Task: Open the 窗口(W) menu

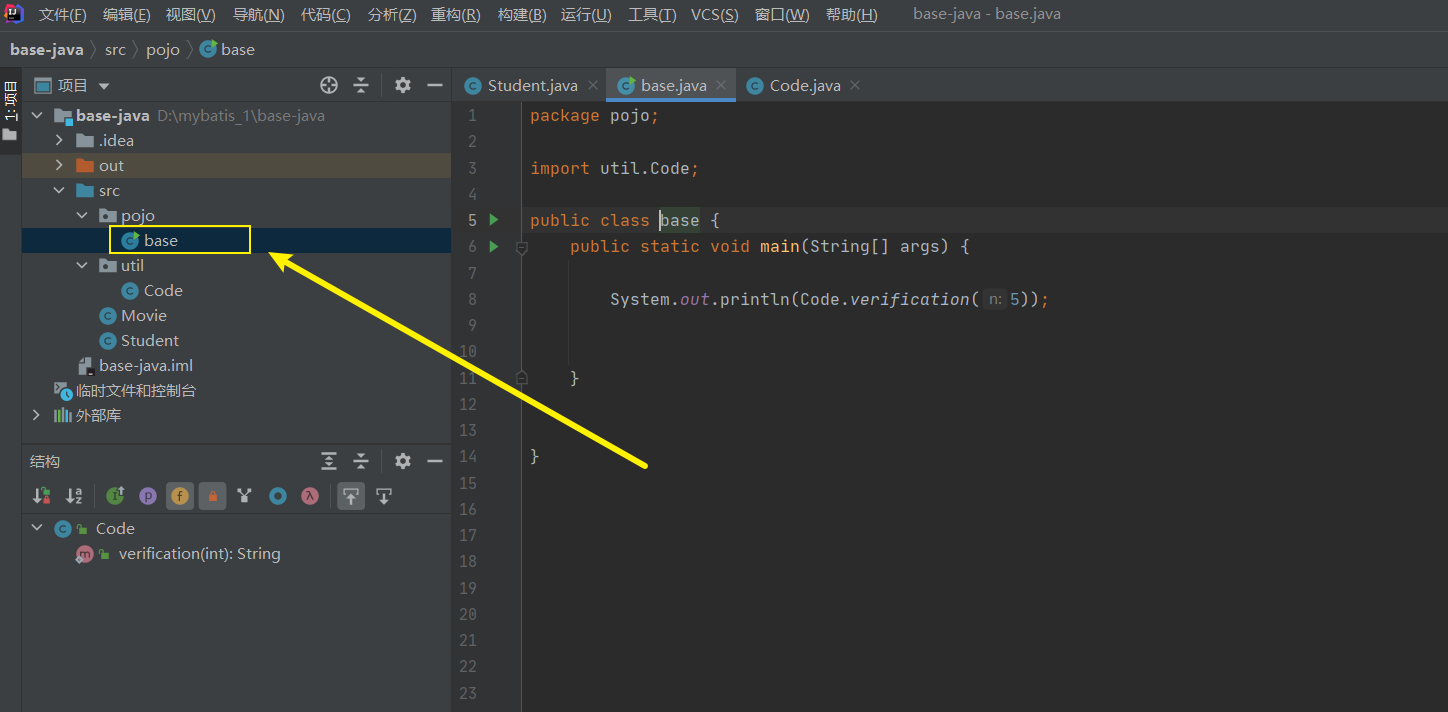Action: click(782, 15)
